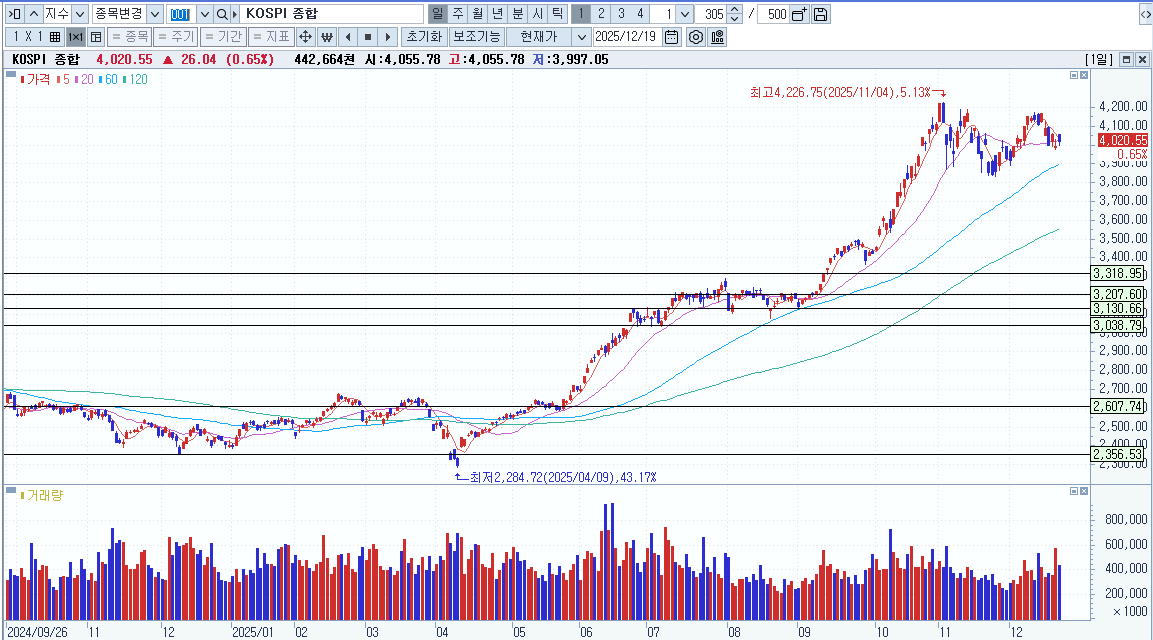Click the magnifier symbol search icon
Screen dimensions: 1153x640
pos(222,14)
